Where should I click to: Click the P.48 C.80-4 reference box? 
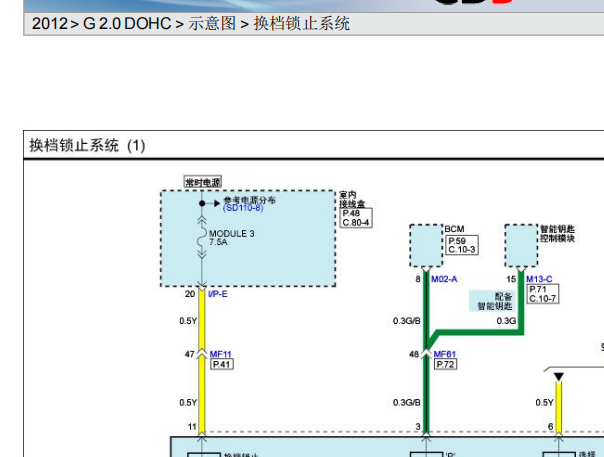(356, 218)
